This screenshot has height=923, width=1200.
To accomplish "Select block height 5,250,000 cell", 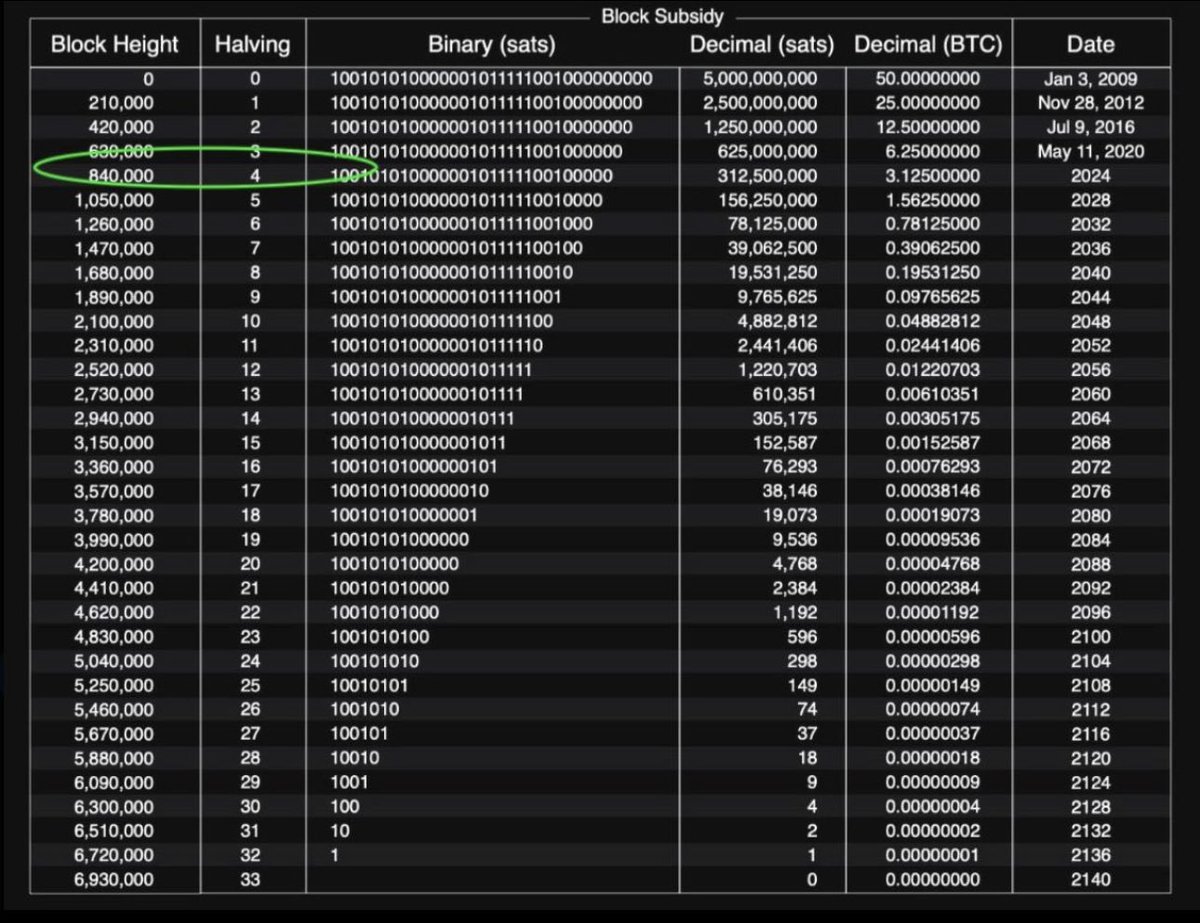I will tap(114, 686).
